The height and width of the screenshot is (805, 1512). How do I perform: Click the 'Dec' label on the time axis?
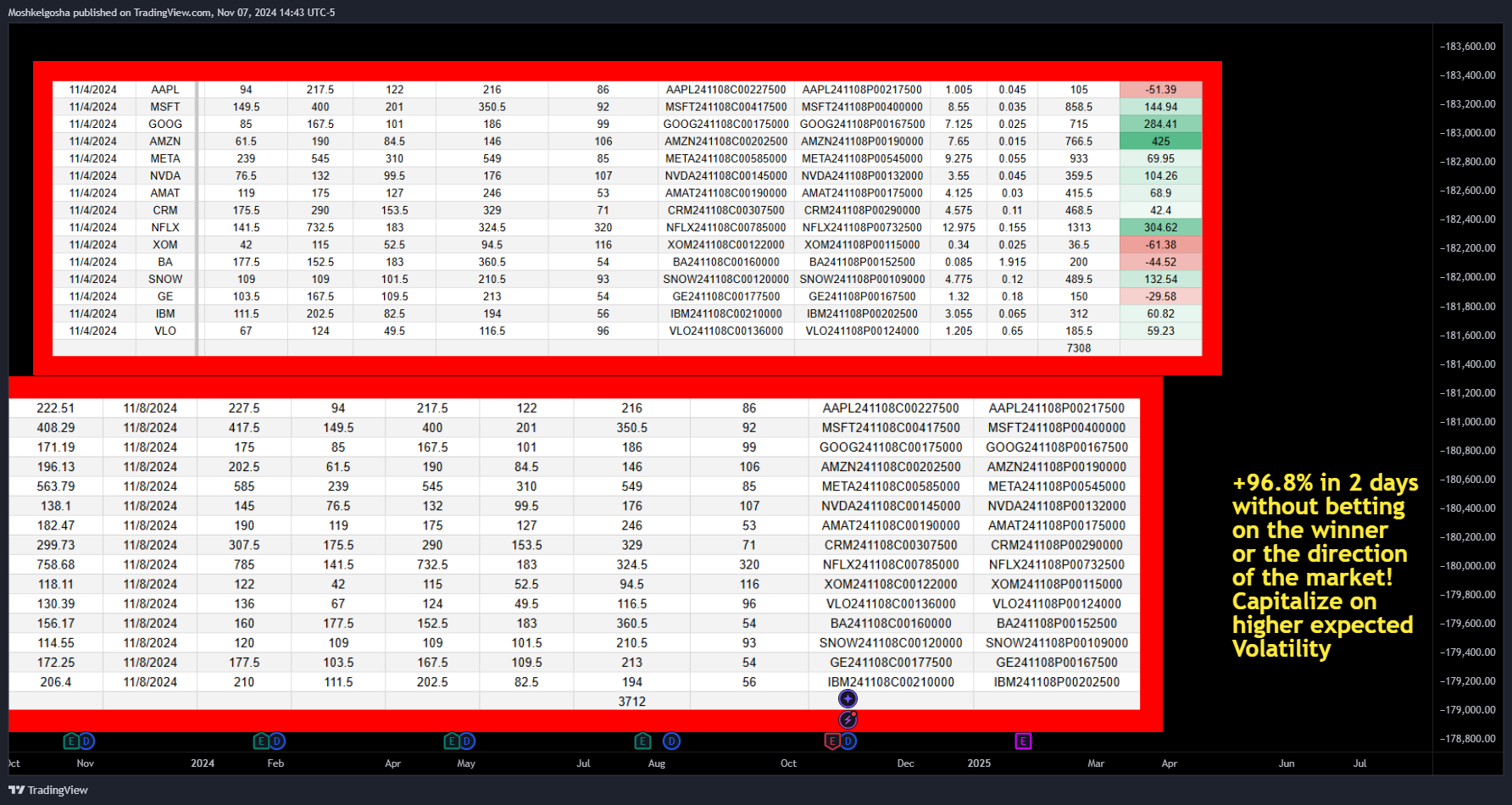click(906, 763)
